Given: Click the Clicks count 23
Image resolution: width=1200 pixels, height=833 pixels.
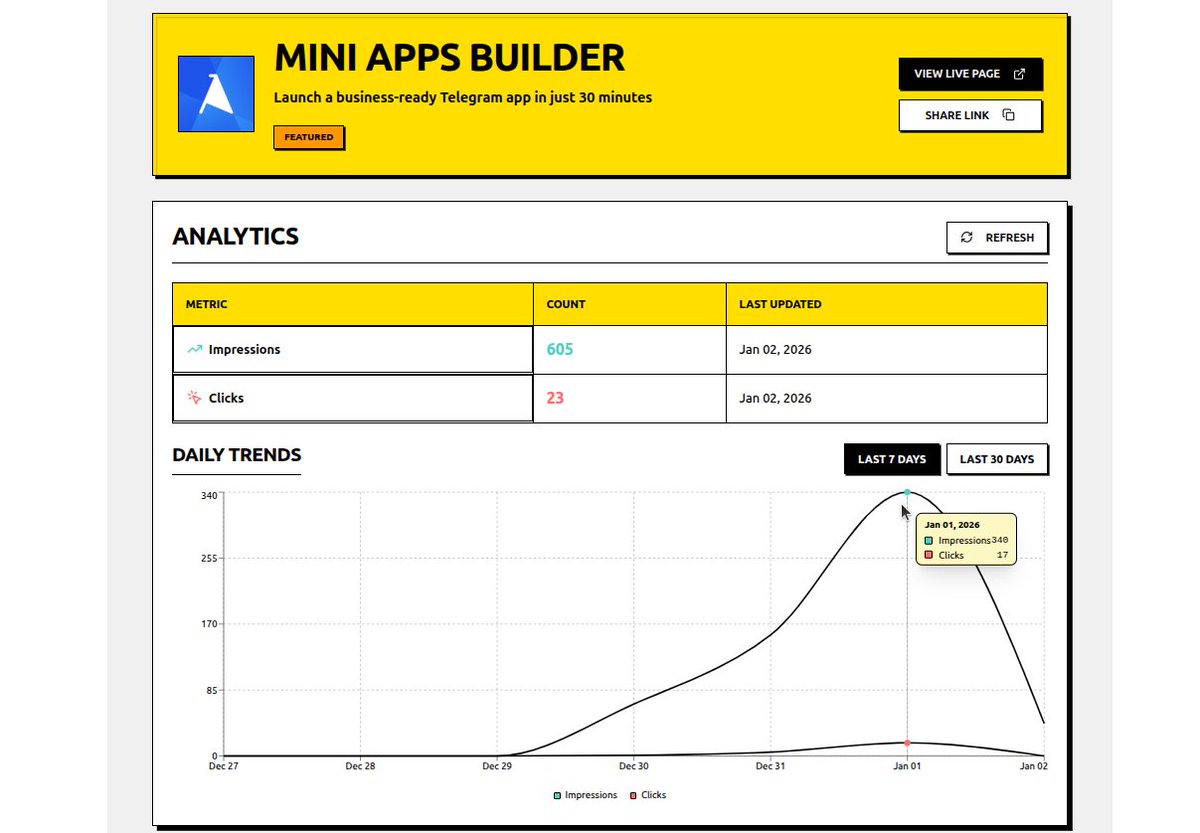Looking at the screenshot, I should 555,398.
